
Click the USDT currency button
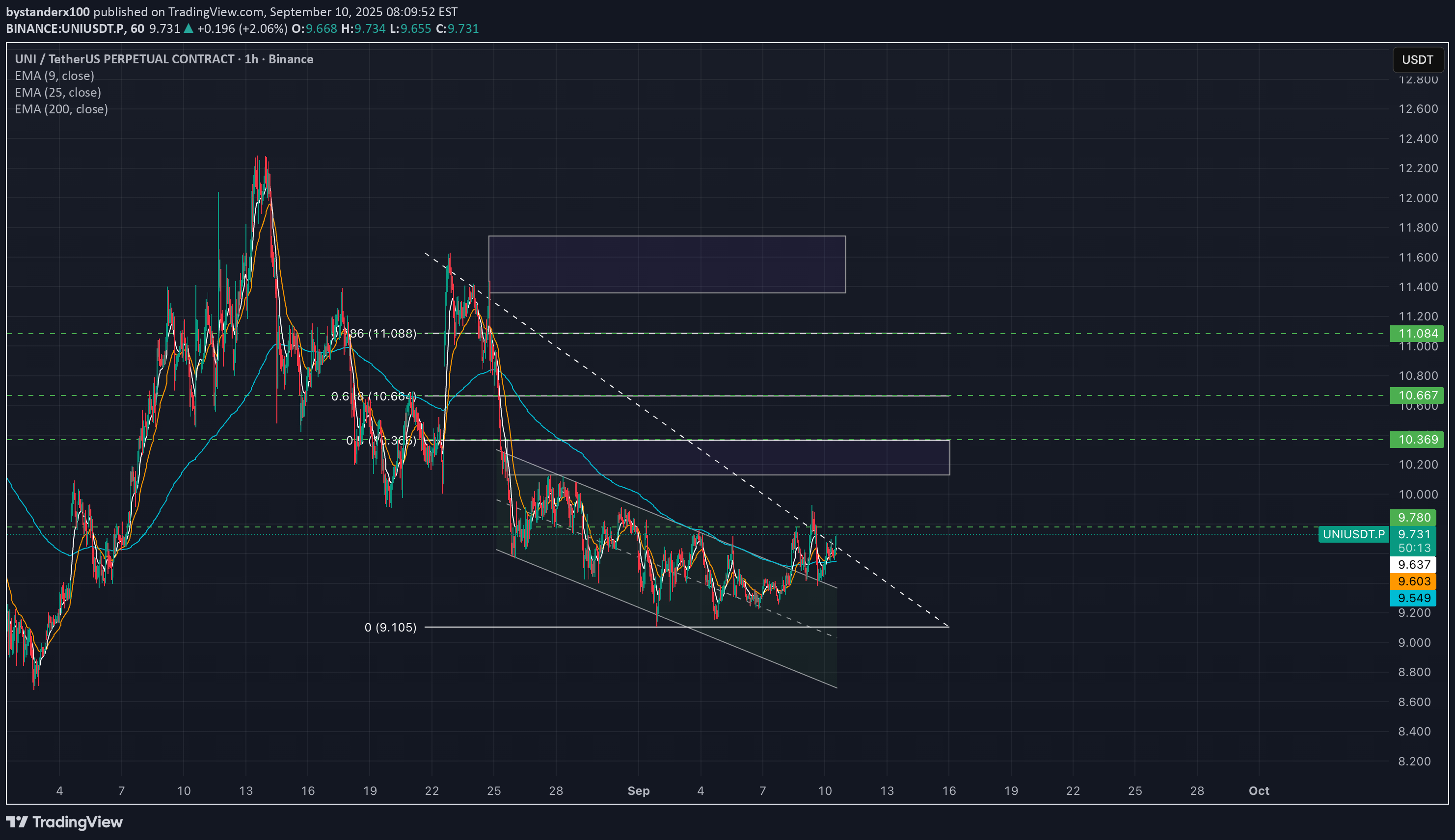1418,59
